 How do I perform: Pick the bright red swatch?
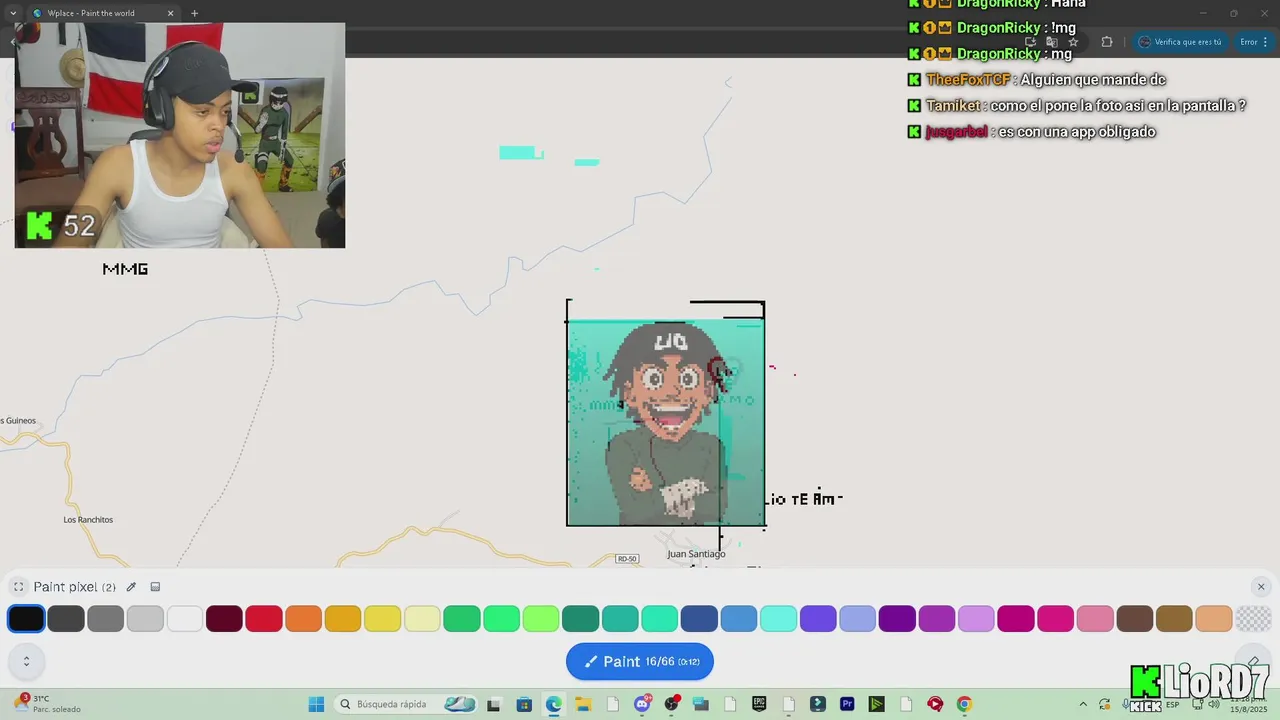tap(264, 619)
